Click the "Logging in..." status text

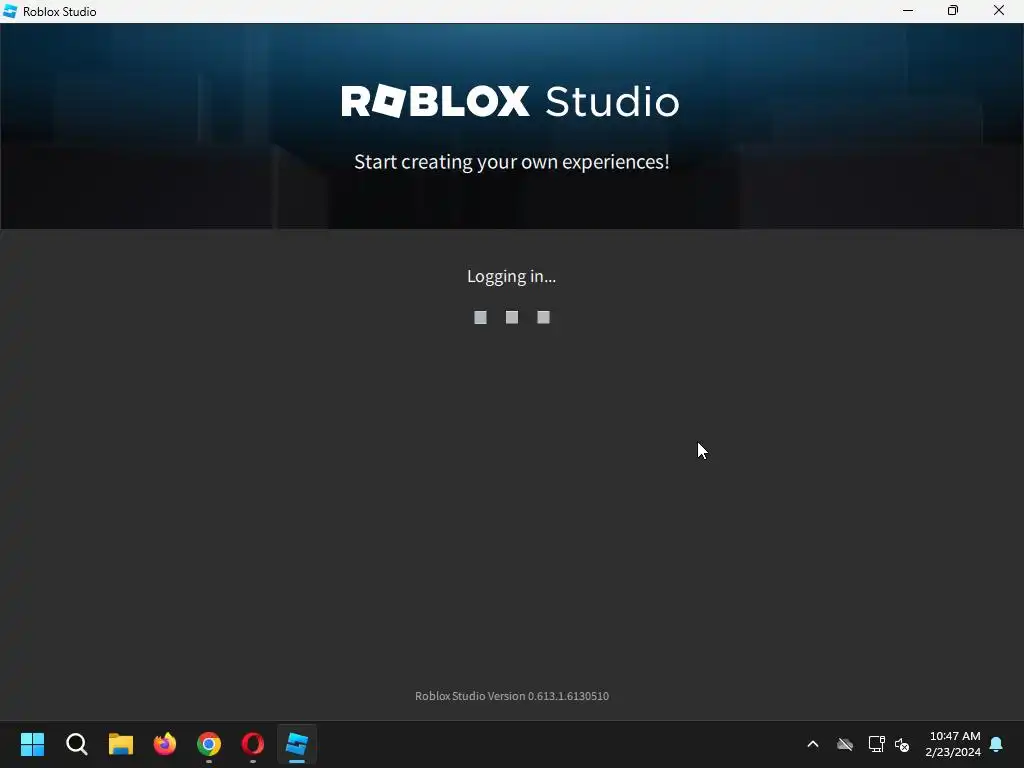pos(511,276)
